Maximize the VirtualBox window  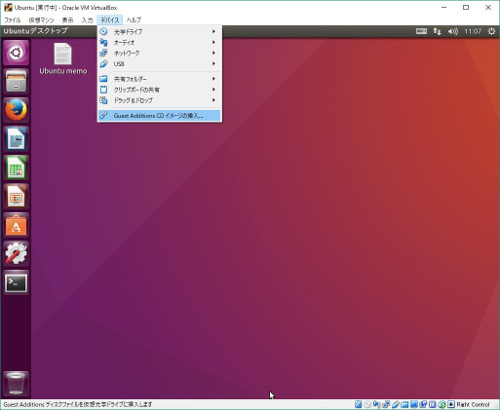(x=466, y=7)
